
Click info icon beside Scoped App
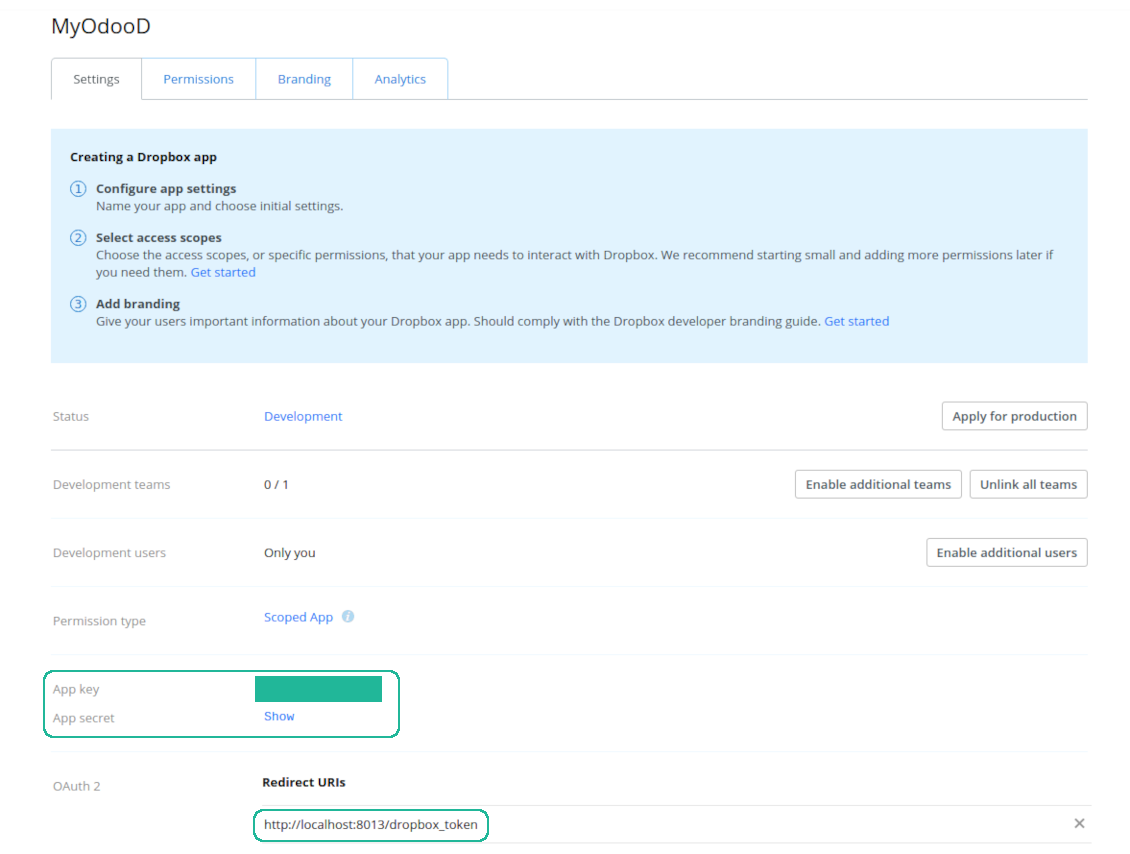point(348,617)
